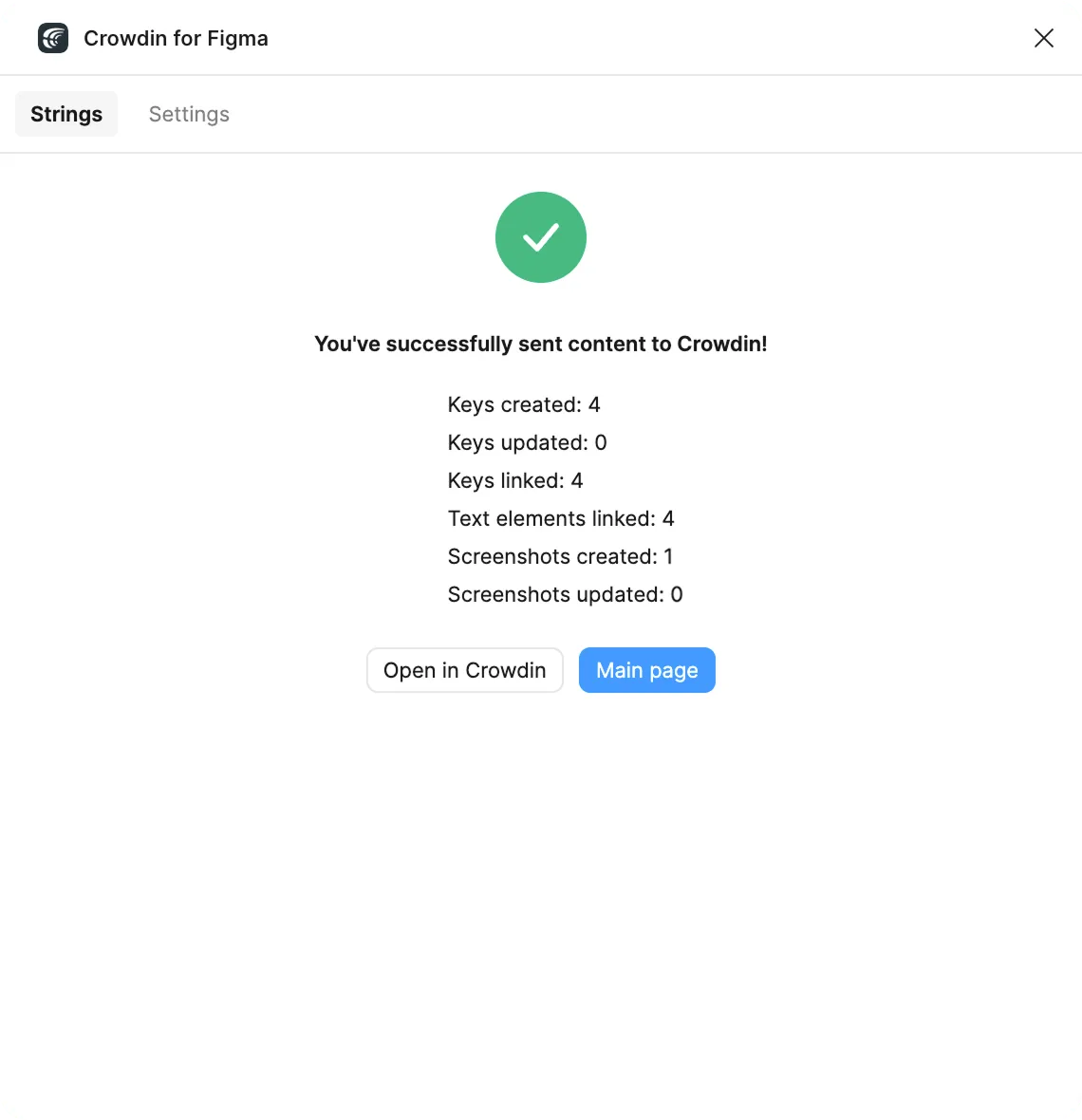Click the checkmark inside the green circle
The height and width of the screenshot is (1120, 1082).
click(541, 237)
